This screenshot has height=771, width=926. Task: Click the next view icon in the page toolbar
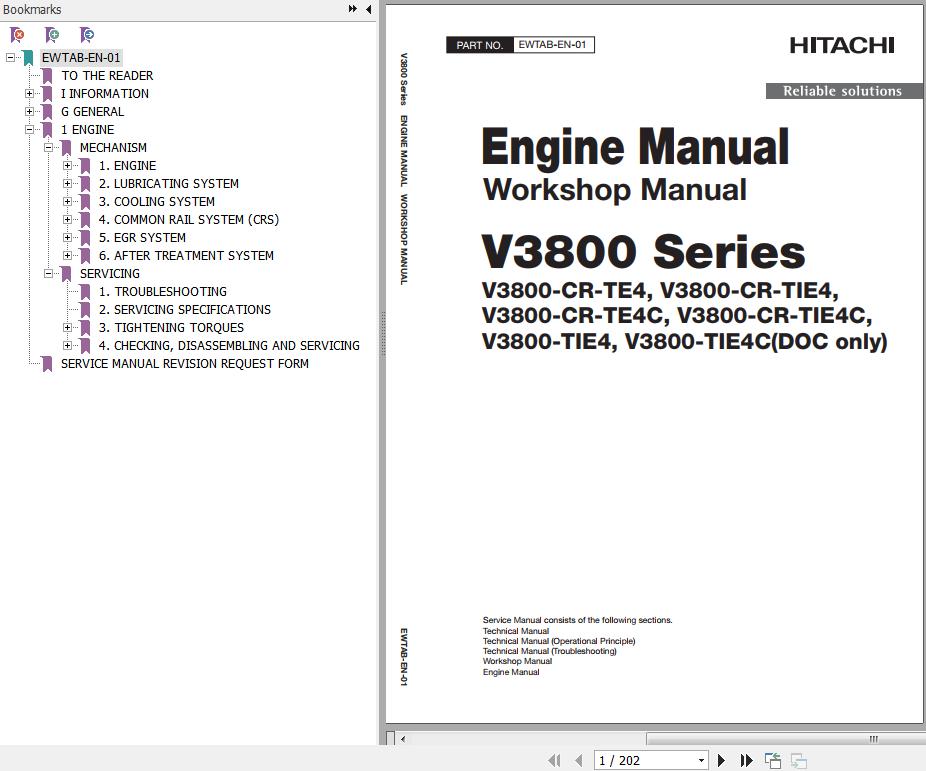tap(798, 760)
